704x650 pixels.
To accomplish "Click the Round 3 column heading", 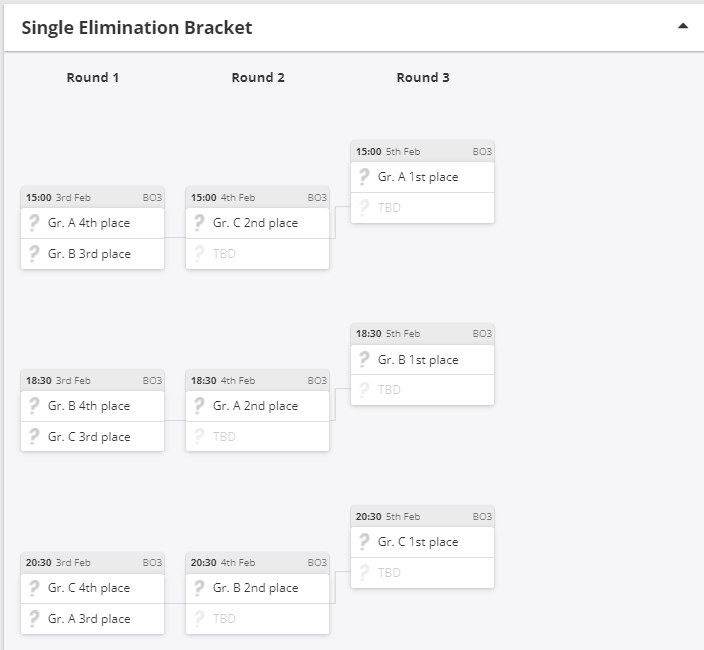I will (x=423, y=77).
